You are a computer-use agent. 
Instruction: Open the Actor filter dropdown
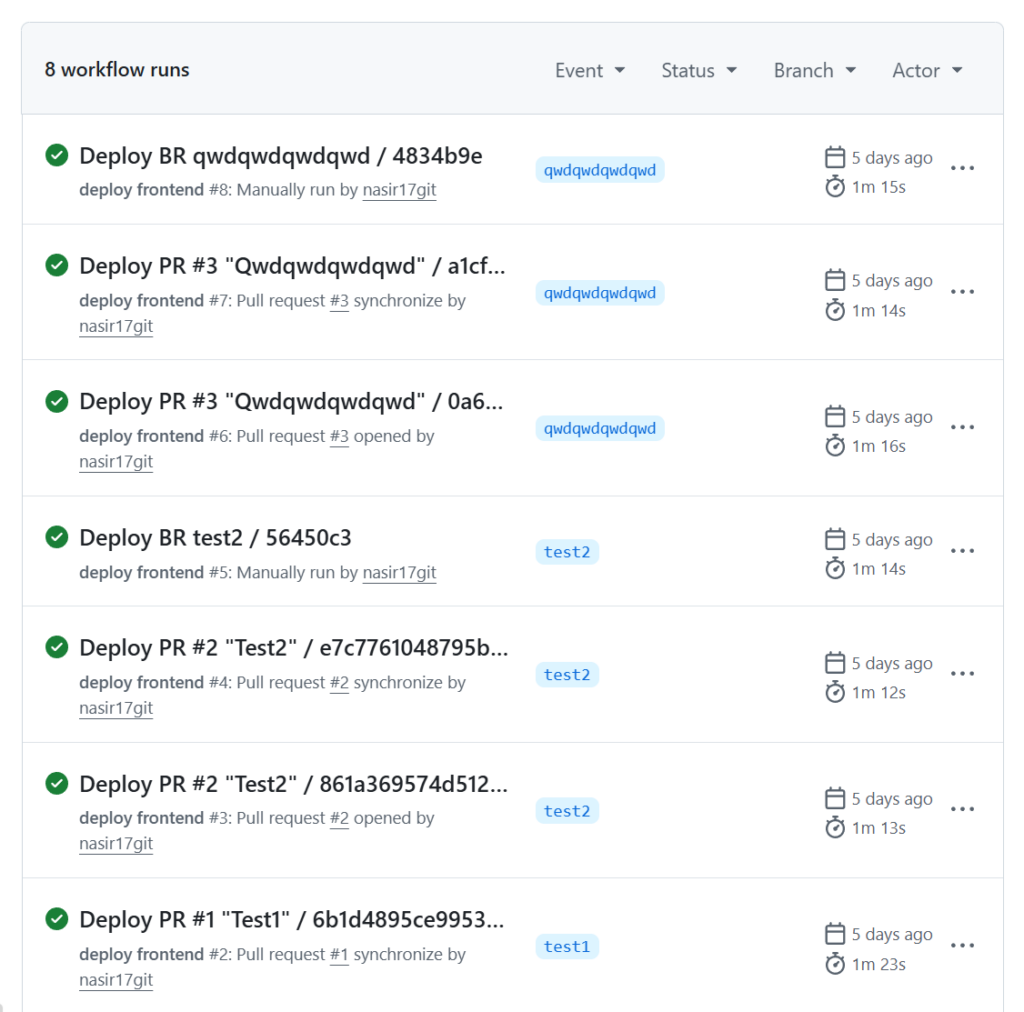pyautogui.click(x=927, y=71)
